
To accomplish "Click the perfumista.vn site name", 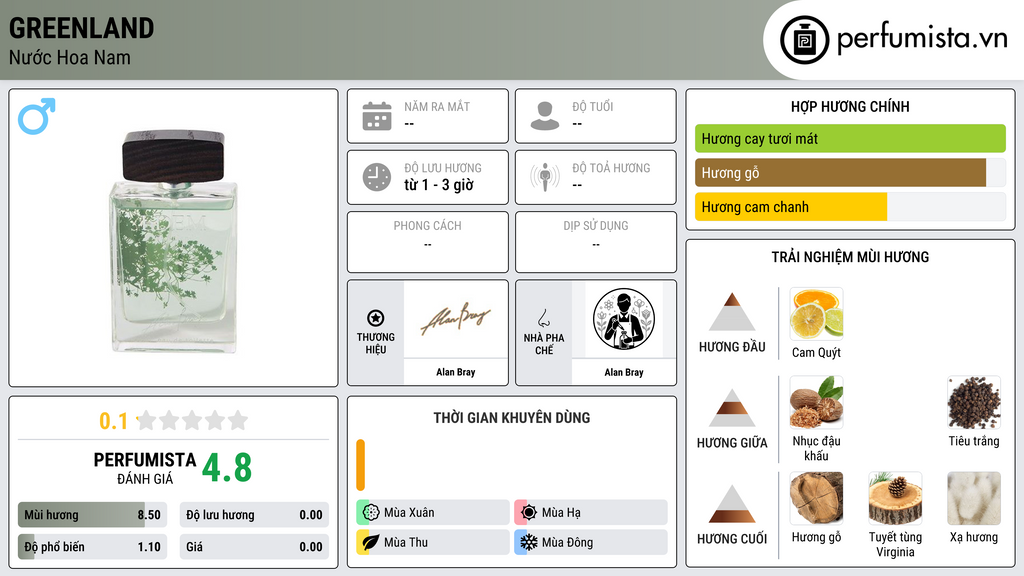I will click(922, 39).
